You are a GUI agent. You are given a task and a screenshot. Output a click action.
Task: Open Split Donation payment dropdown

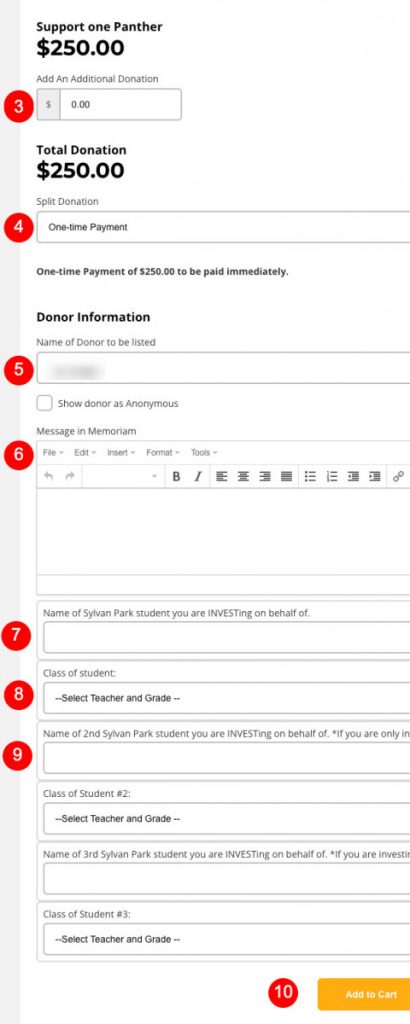coord(223,227)
